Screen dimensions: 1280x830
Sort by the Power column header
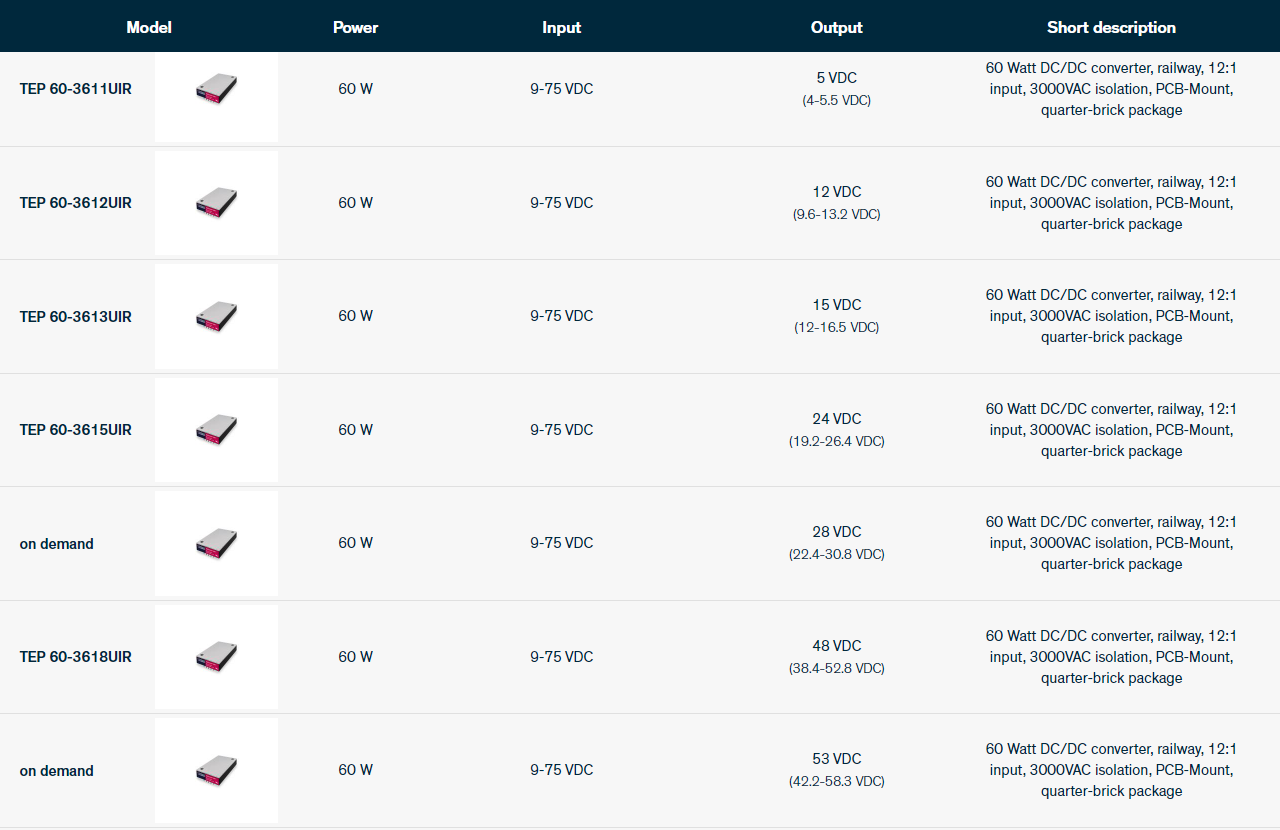tap(355, 28)
